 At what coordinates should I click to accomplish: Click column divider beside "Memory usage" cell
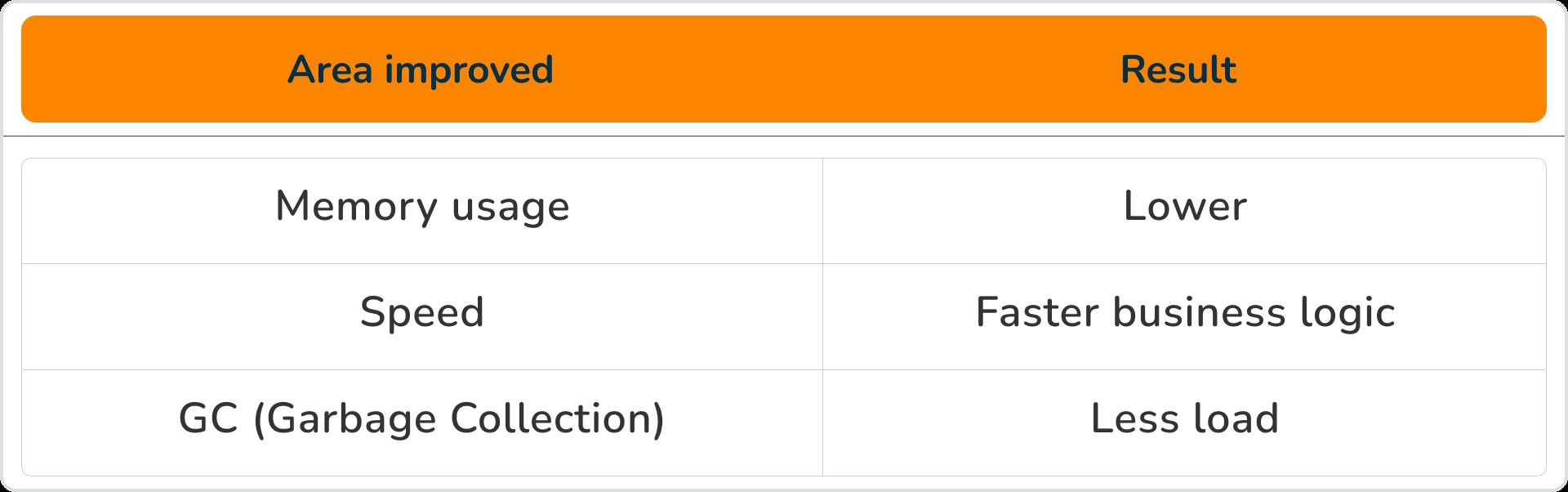pyautogui.click(x=822, y=211)
